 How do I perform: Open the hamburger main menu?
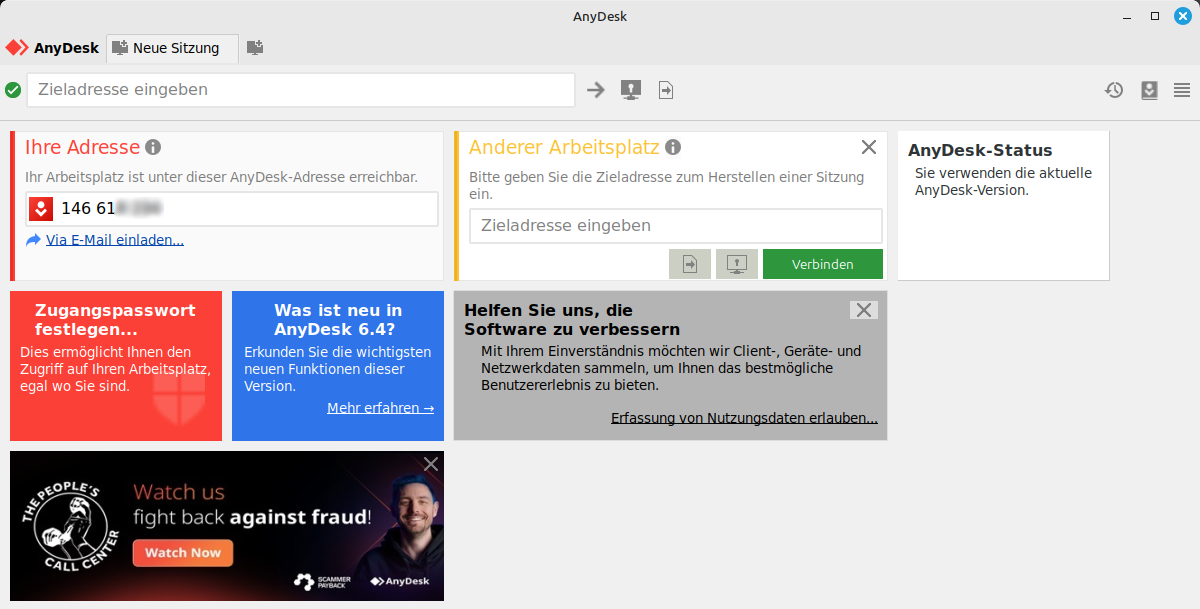[x=1182, y=90]
